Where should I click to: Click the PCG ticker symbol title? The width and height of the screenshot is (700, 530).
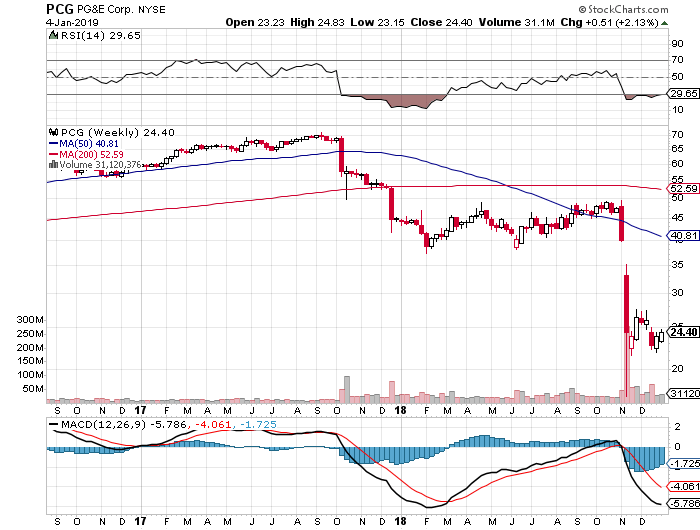click(x=60, y=9)
